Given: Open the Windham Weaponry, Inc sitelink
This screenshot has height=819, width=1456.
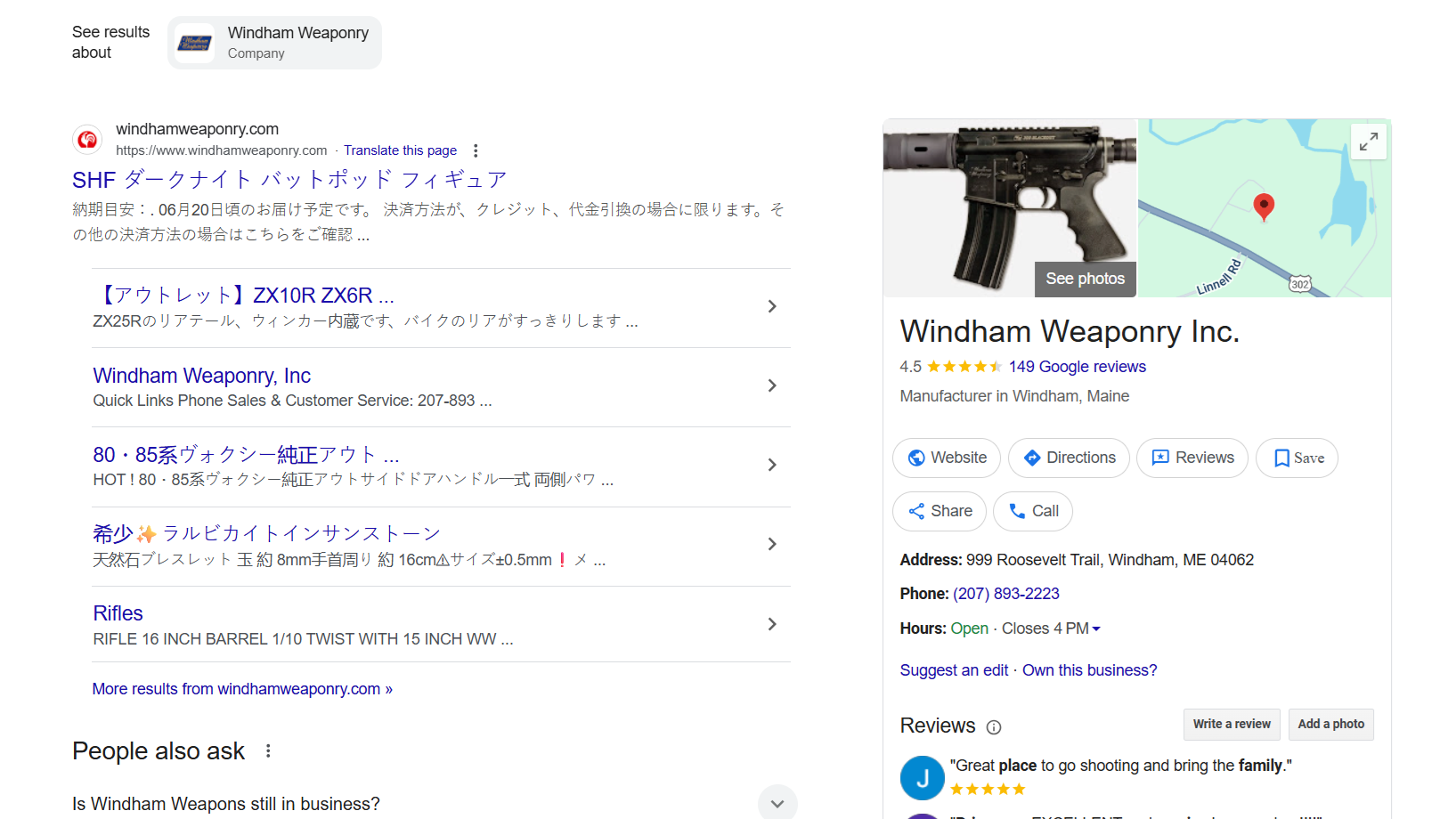Looking at the screenshot, I should (x=201, y=376).
